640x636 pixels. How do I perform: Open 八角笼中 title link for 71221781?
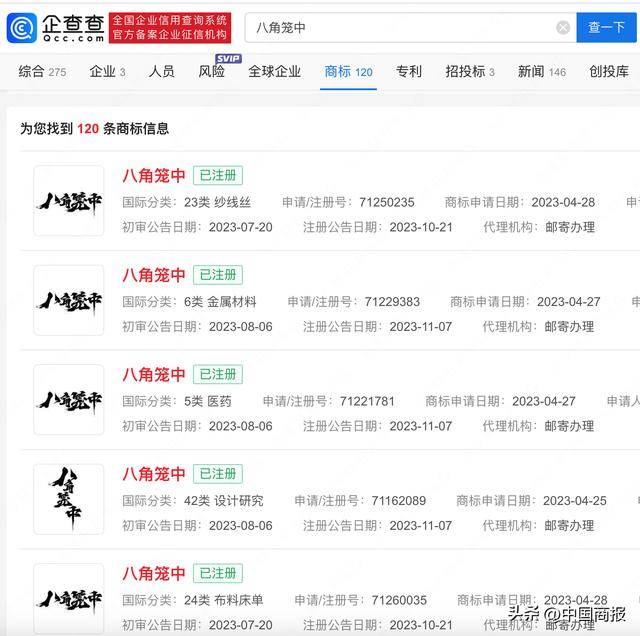pyautogui.click(x=154, y=375)
